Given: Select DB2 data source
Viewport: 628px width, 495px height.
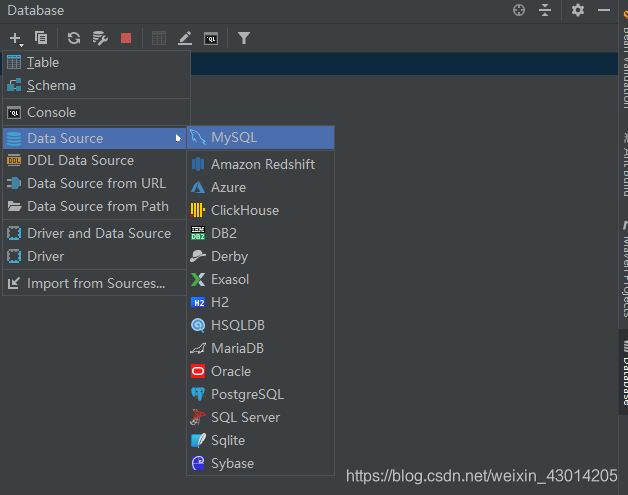Looking at the screenshot, I should point(260,233).
